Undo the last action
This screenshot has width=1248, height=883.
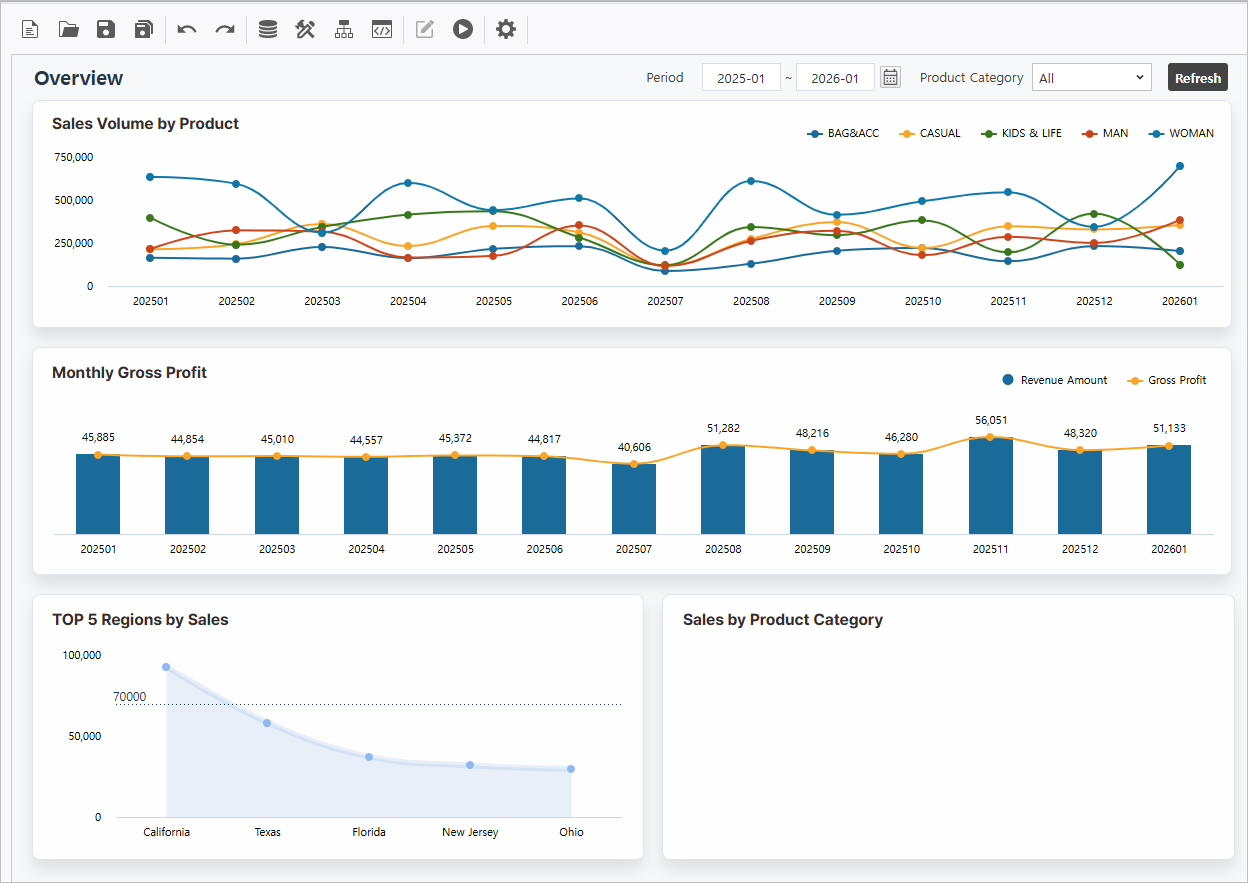(x=187, y=29)
